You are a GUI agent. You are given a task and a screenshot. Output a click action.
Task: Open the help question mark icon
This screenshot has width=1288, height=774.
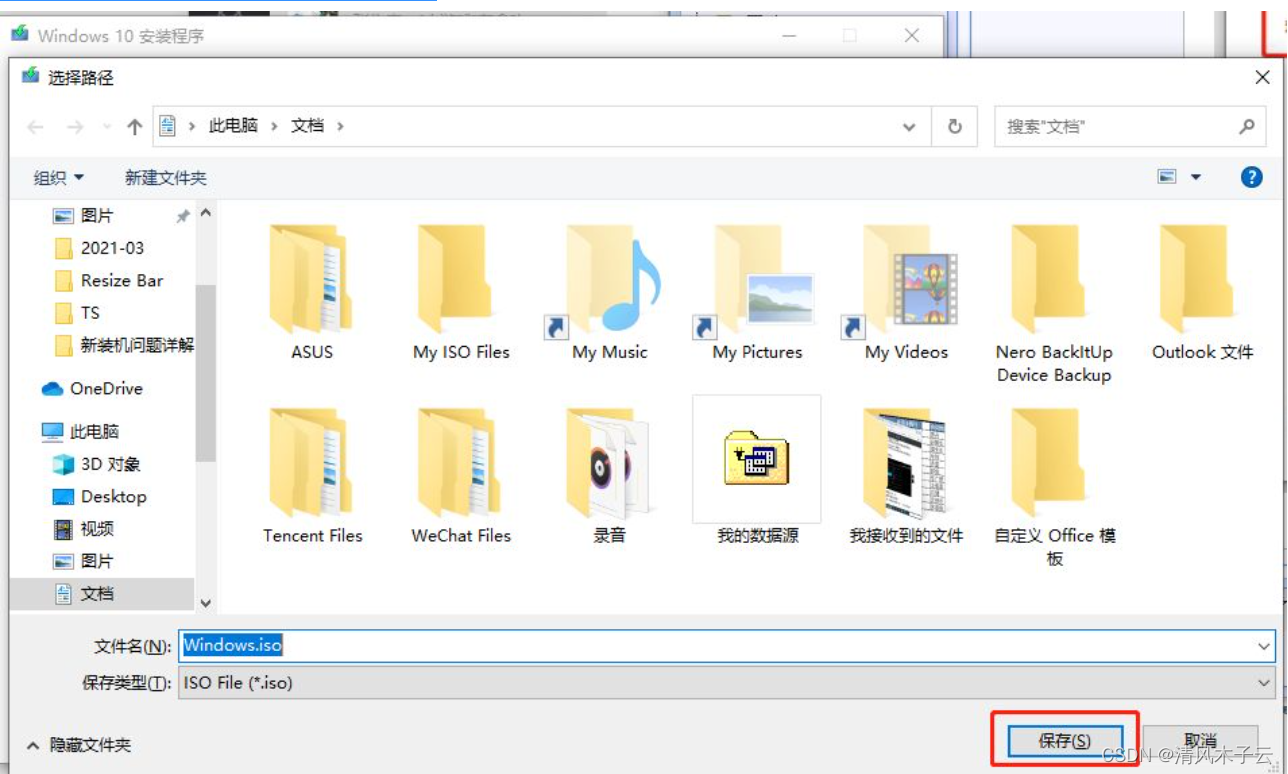[x=1251, y=177]
